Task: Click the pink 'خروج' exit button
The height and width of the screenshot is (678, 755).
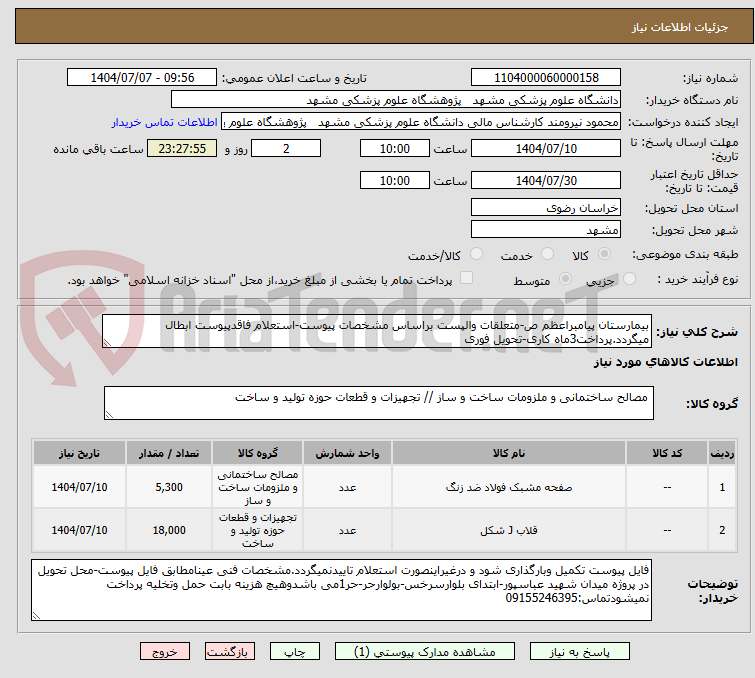Action: [165, 651]
